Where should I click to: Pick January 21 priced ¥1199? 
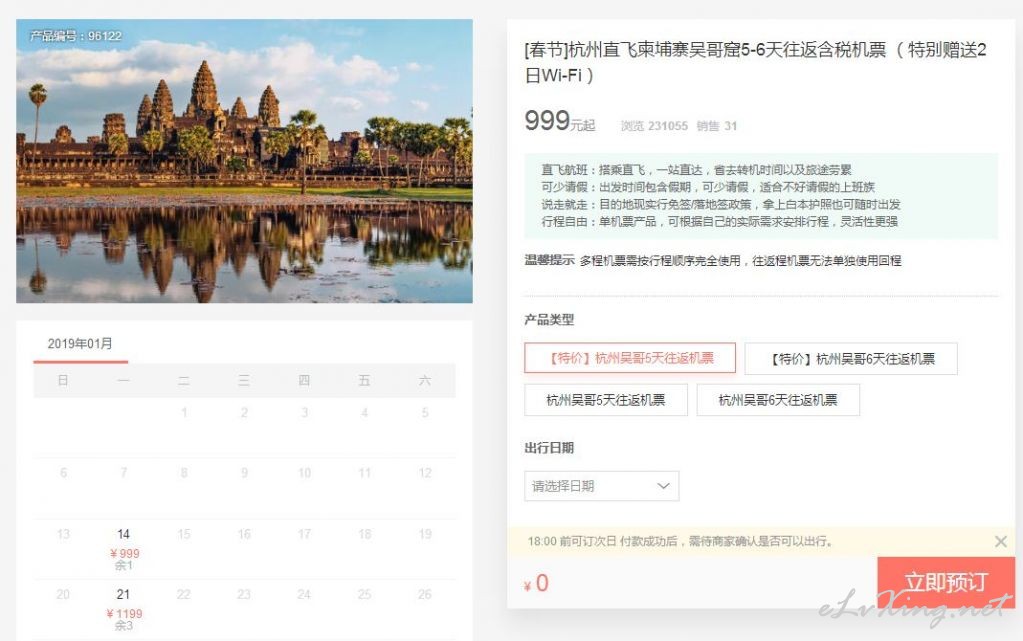[x=123, y=609]
